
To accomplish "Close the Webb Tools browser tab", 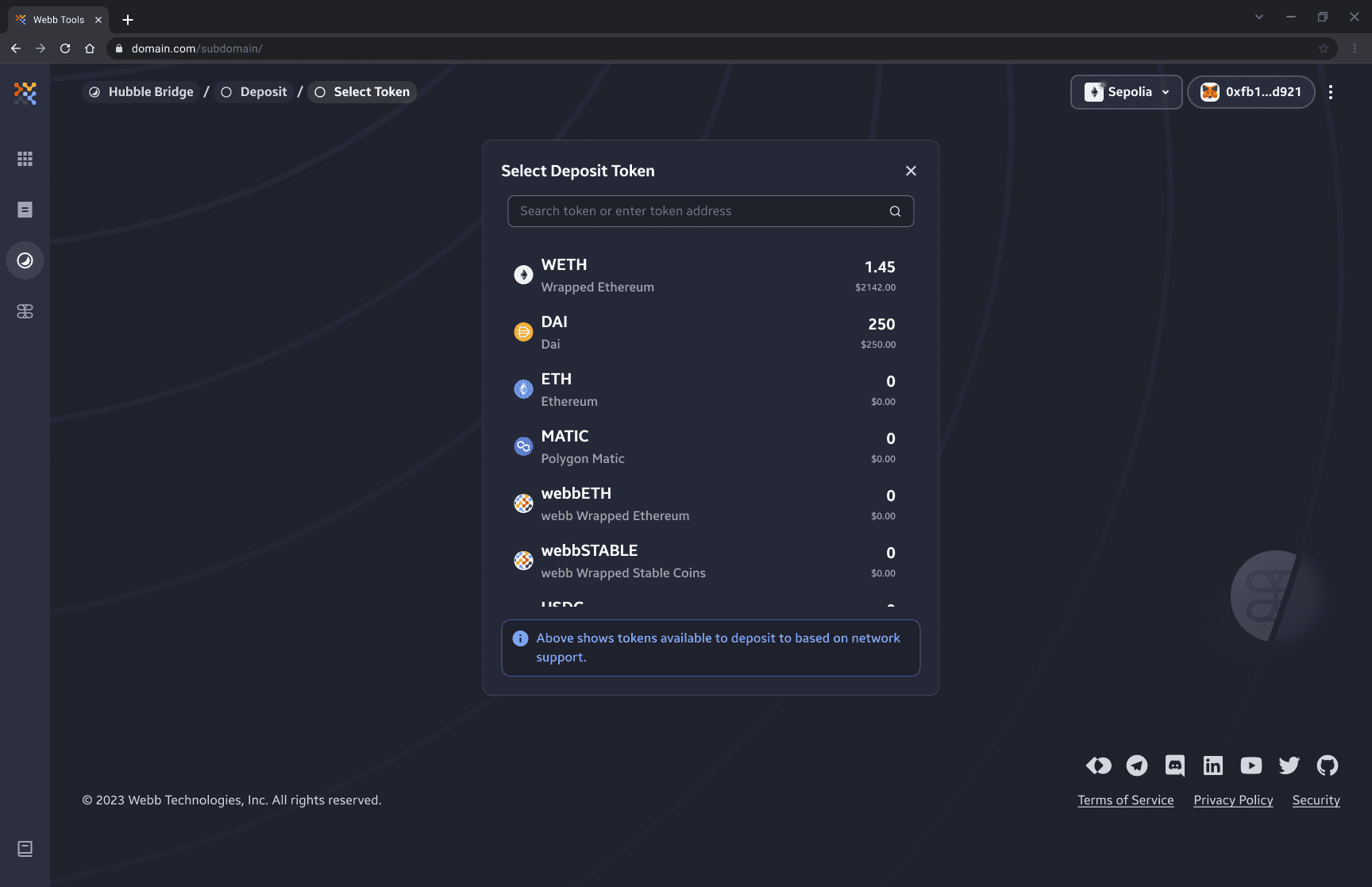I will 98,20.
